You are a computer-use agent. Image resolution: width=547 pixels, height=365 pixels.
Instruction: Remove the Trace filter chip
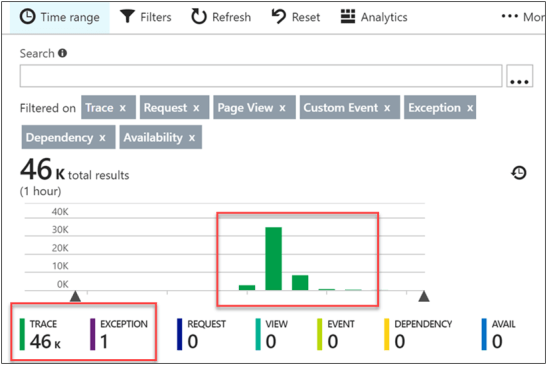122,108
